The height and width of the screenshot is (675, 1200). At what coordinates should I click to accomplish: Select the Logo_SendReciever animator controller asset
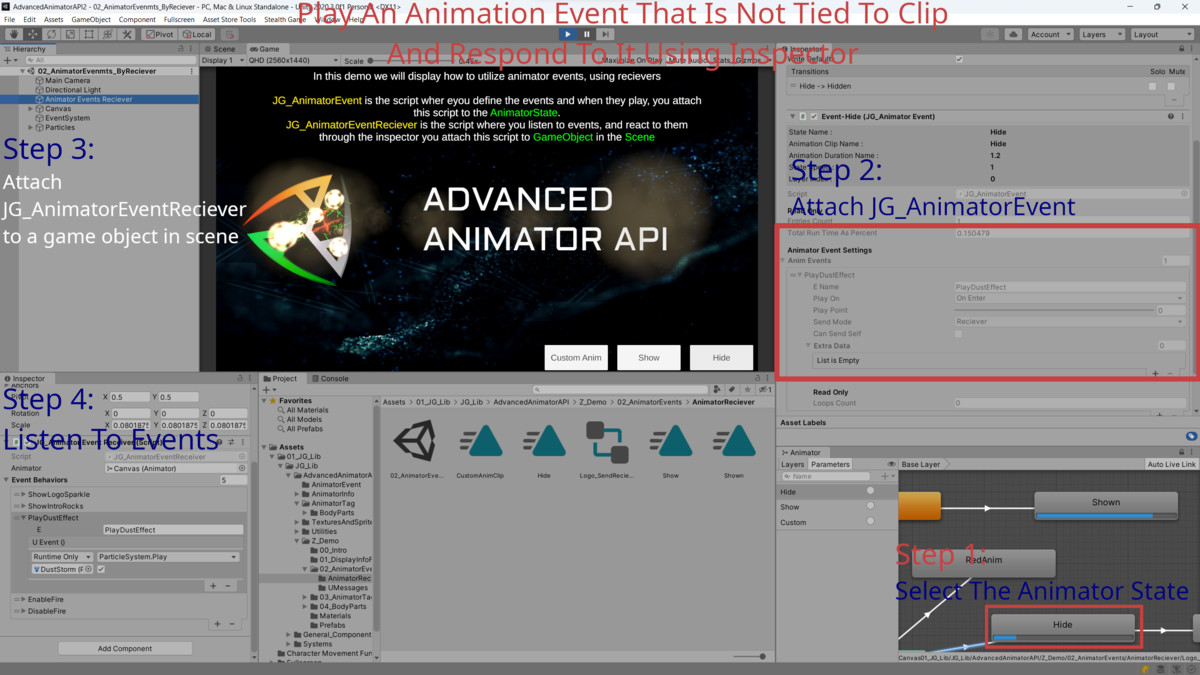point(607,450)
